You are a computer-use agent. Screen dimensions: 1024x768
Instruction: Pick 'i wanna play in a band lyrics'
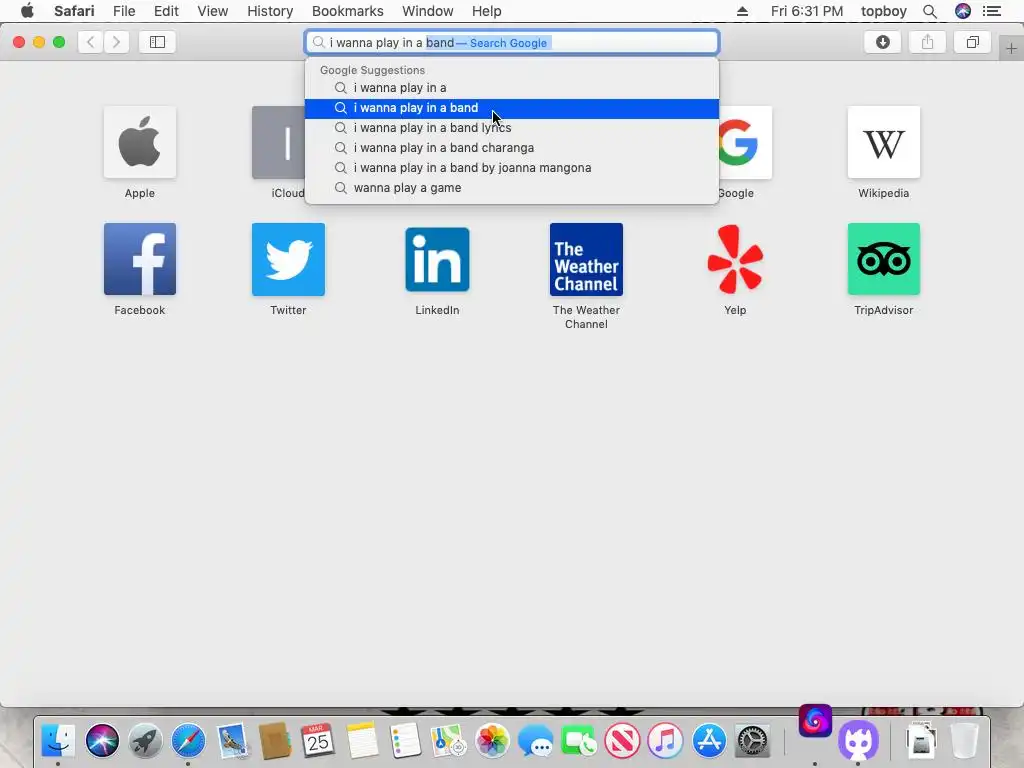(512, 128)
